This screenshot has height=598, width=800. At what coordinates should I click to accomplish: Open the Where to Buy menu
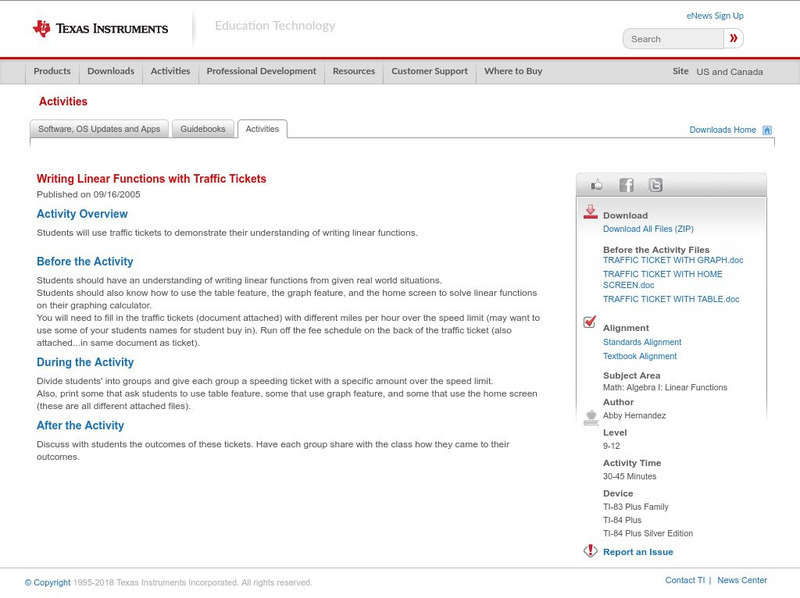click(513, 71)
